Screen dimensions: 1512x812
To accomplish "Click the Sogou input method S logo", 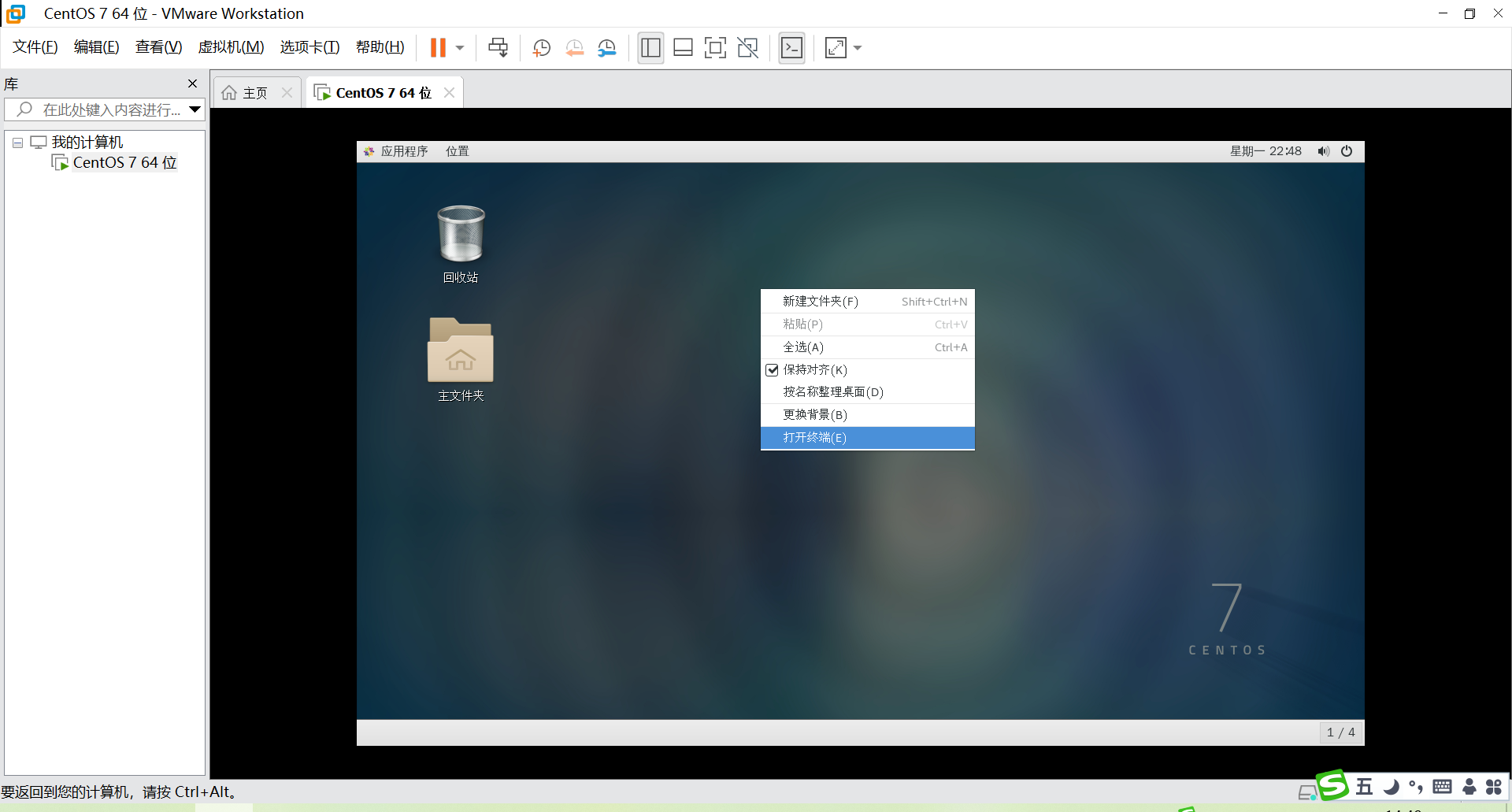I will point(1333,785).
